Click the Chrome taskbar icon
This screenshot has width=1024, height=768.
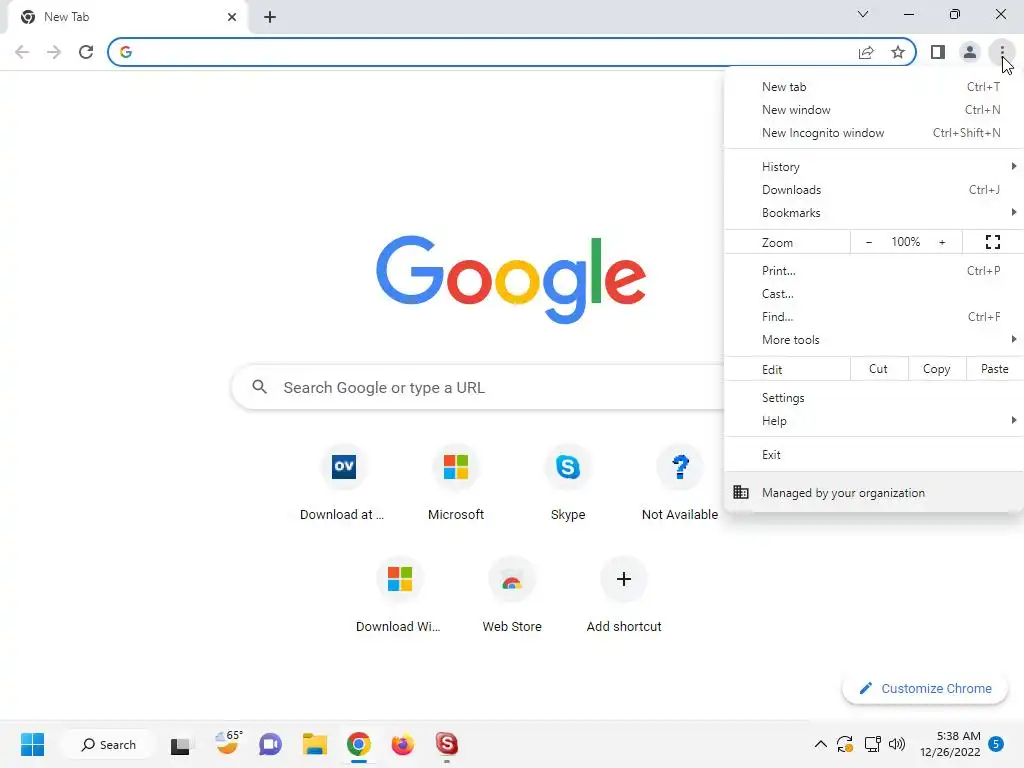point(359,744)
